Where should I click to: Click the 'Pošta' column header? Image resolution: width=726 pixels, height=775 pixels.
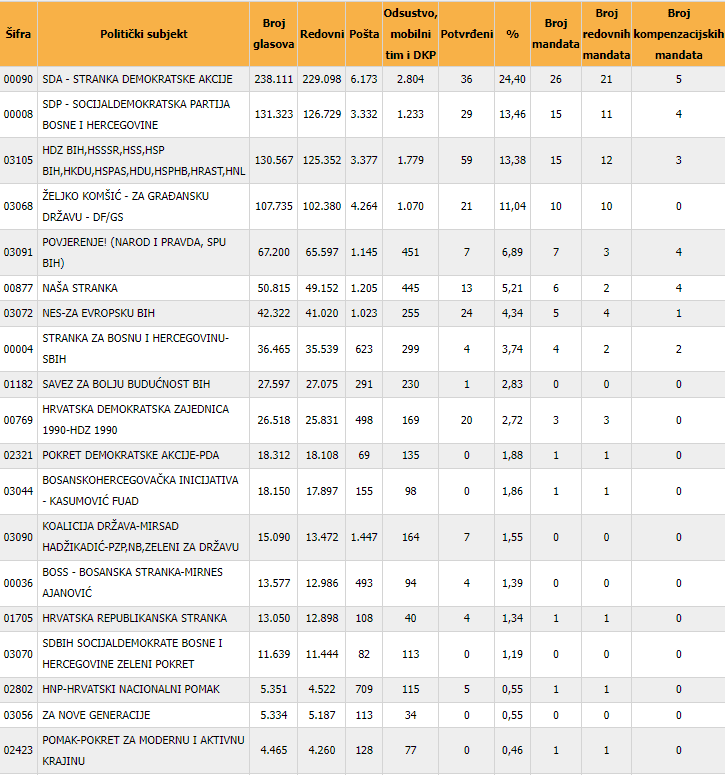point(364,34)
